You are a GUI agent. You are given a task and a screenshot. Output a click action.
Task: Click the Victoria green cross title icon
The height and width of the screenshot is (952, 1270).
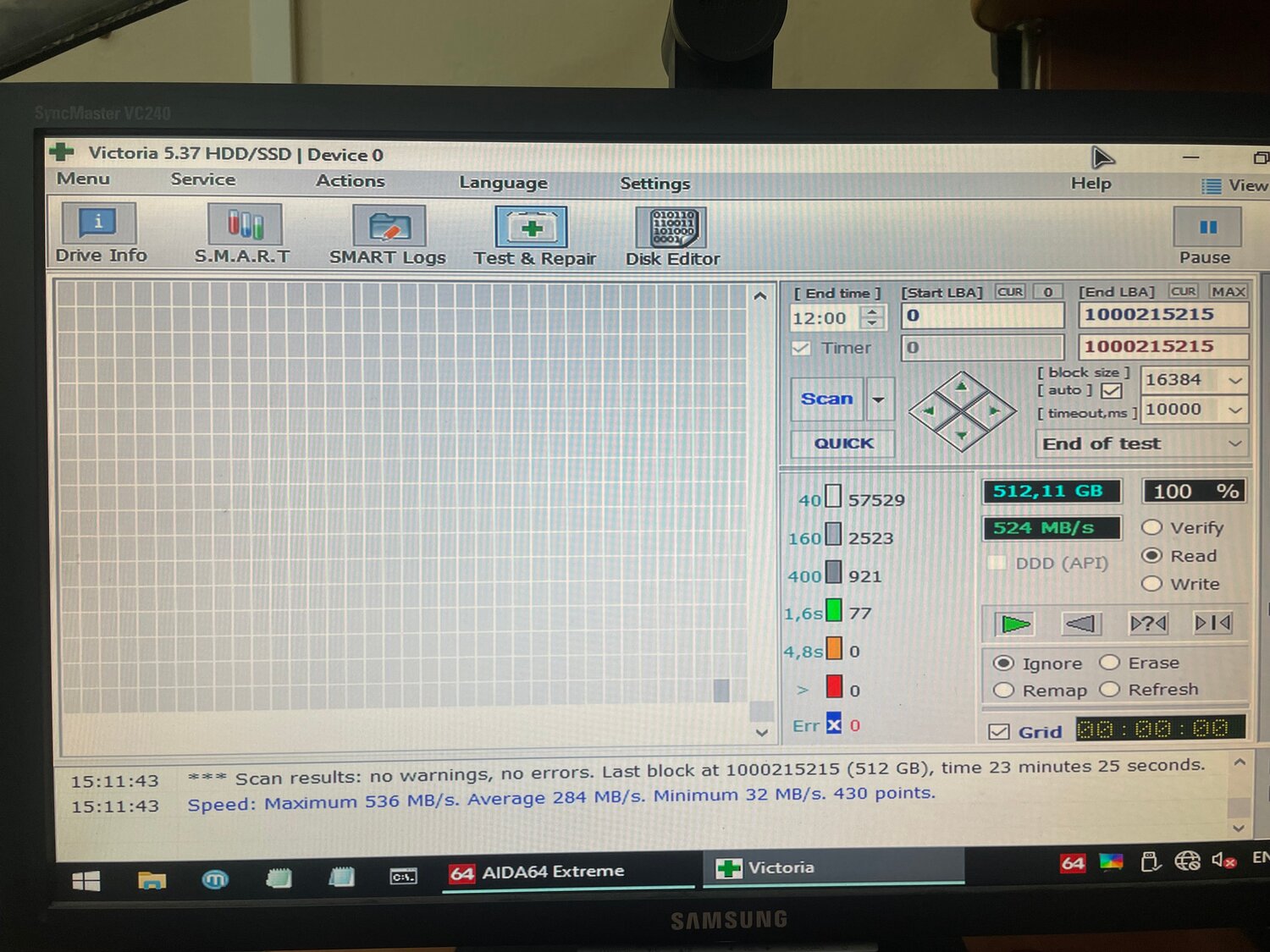(62, 151)
